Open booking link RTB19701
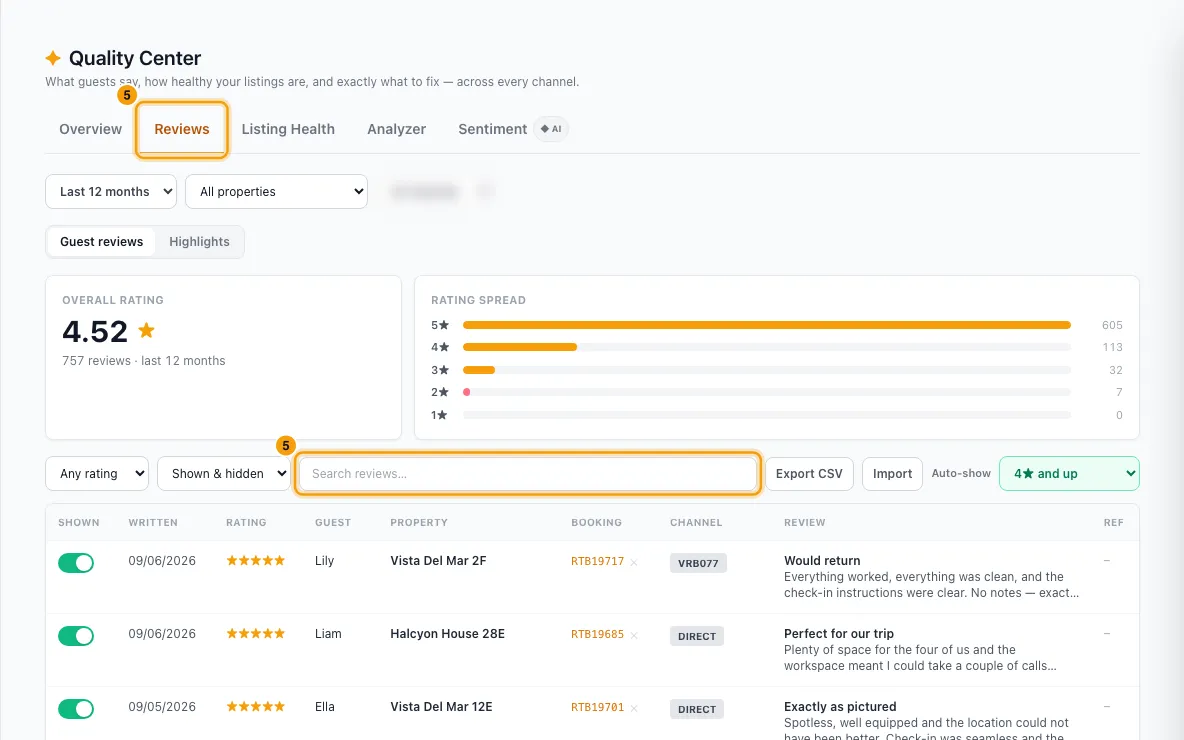 pyautogui.click(x=597, y=708)
